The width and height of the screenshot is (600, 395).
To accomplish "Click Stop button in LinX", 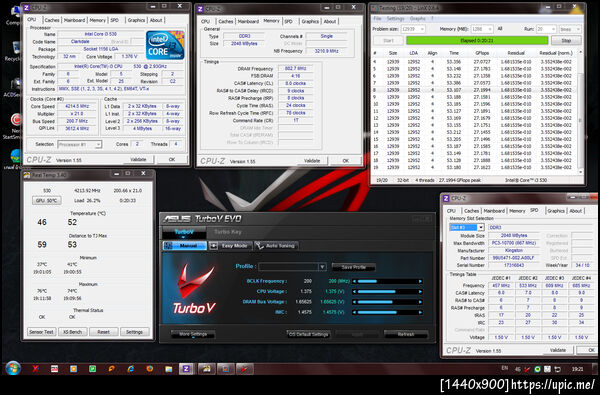I will (x=566, y=40).
